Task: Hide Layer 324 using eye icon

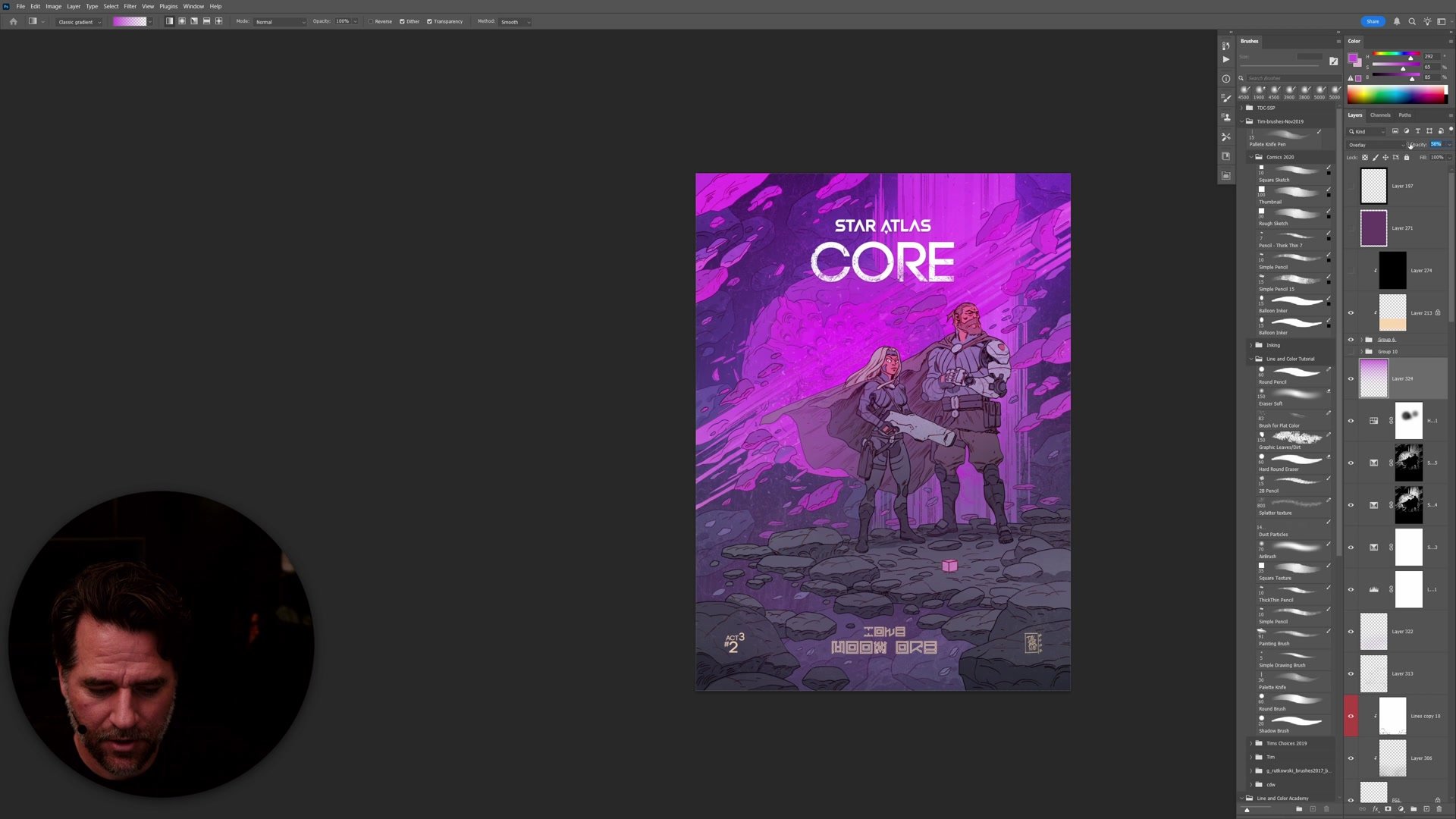Action: 1351,378
